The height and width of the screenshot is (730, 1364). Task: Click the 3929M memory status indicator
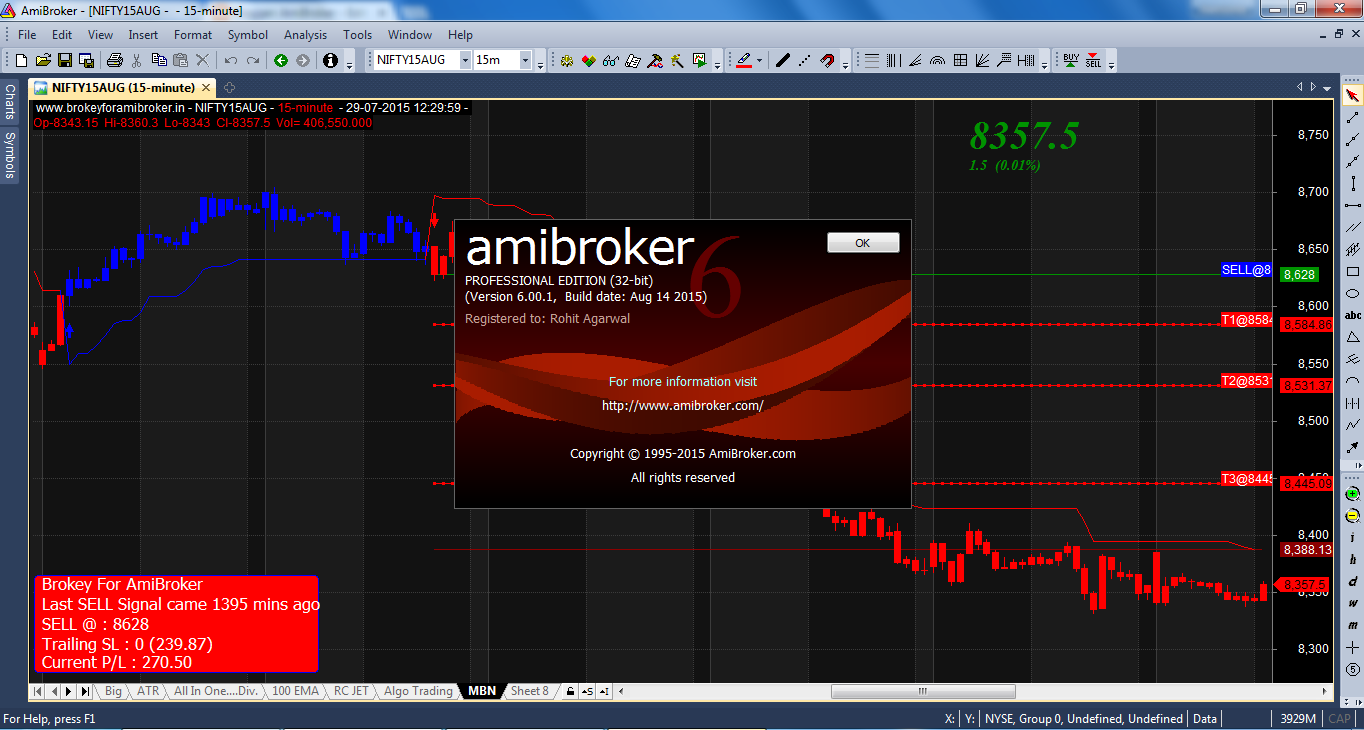(1297, 718)
